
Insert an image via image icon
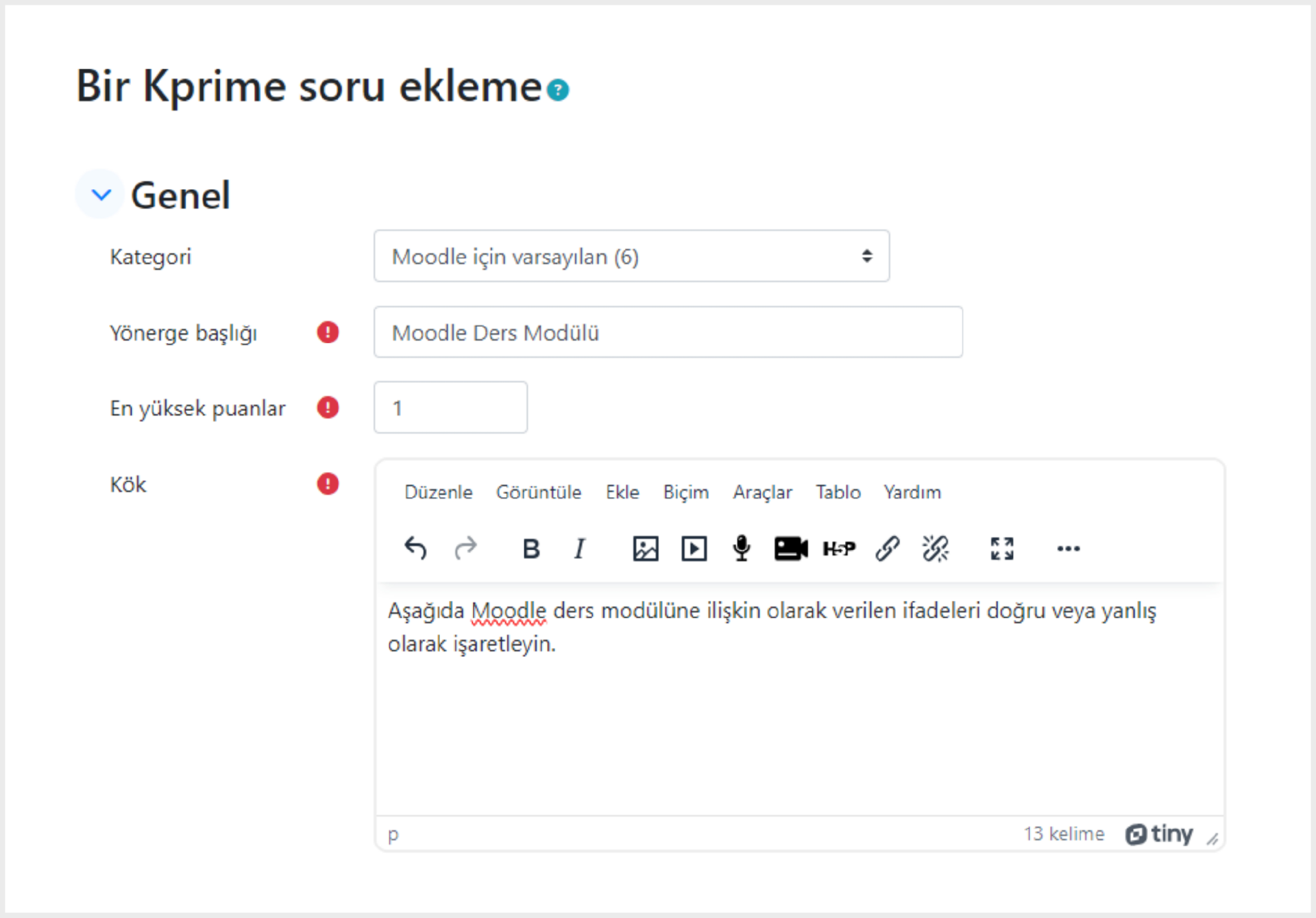646,548
